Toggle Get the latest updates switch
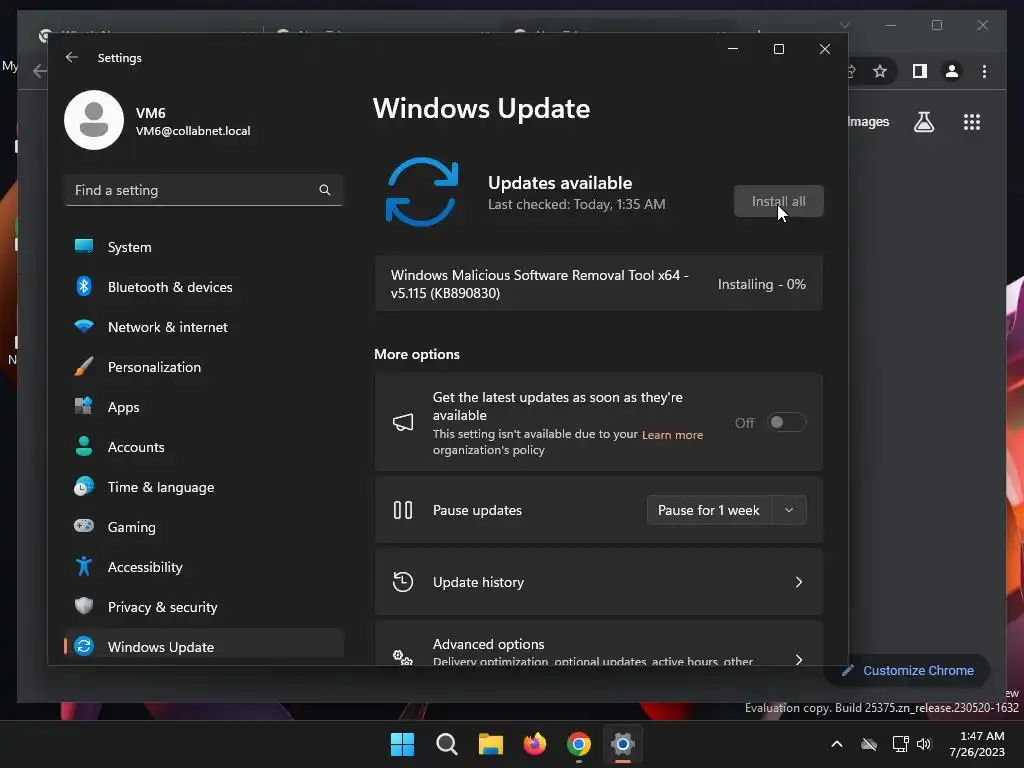The height and width of the screenshot is (768, 1024). tap(786, 423)
